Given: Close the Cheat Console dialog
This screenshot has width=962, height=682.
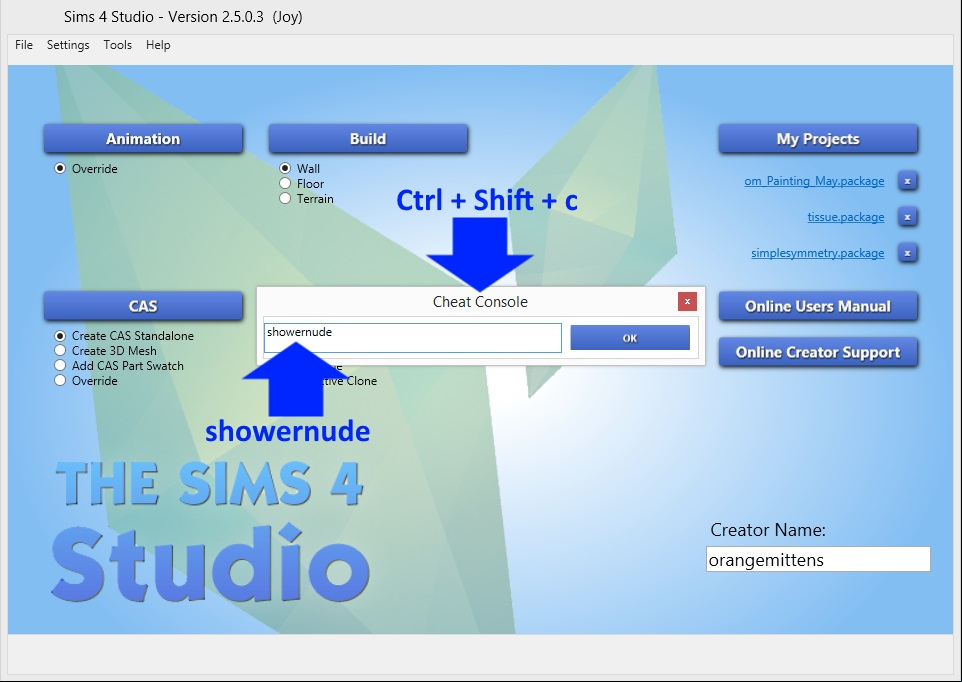Looking at the screenshot, I should point(687,301).
